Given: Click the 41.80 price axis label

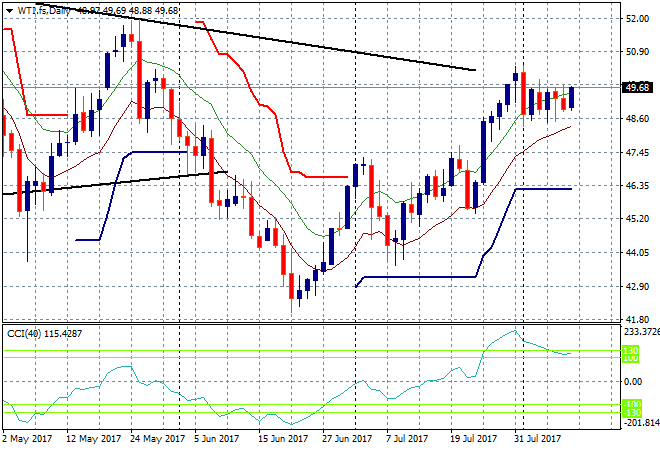Looking at the screenshot, I should [637, 320].
